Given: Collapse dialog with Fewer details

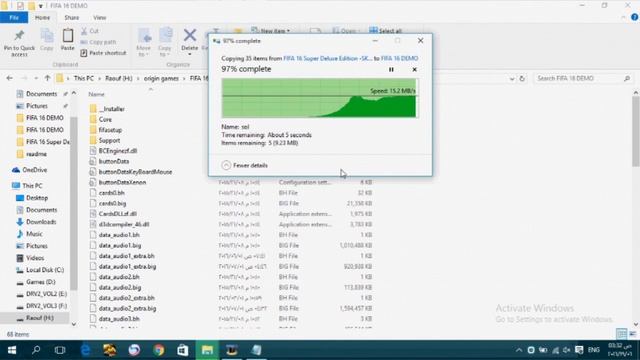Looking at the screenshot, I should pos(244,165).
